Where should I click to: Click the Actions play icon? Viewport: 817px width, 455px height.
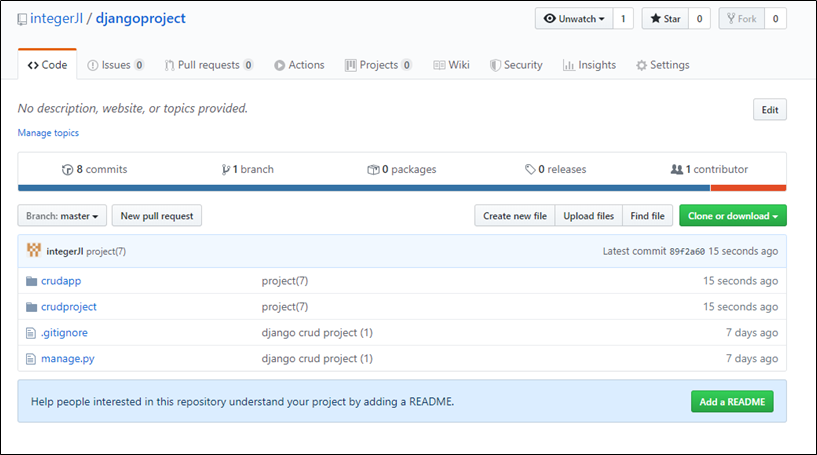click(x=279, y=65)
